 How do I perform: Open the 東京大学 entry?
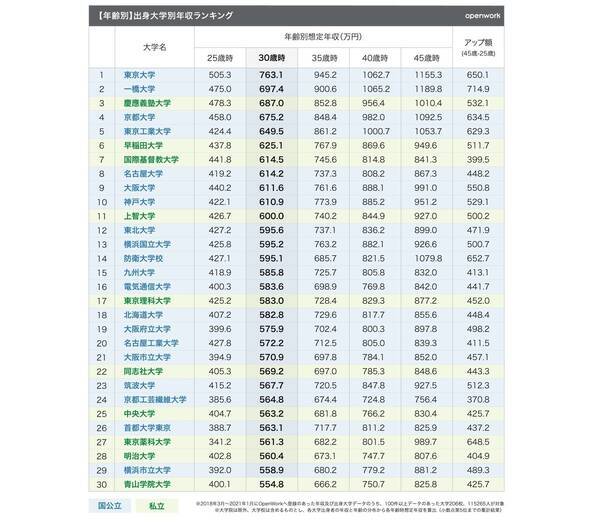[x=139, y=75]
